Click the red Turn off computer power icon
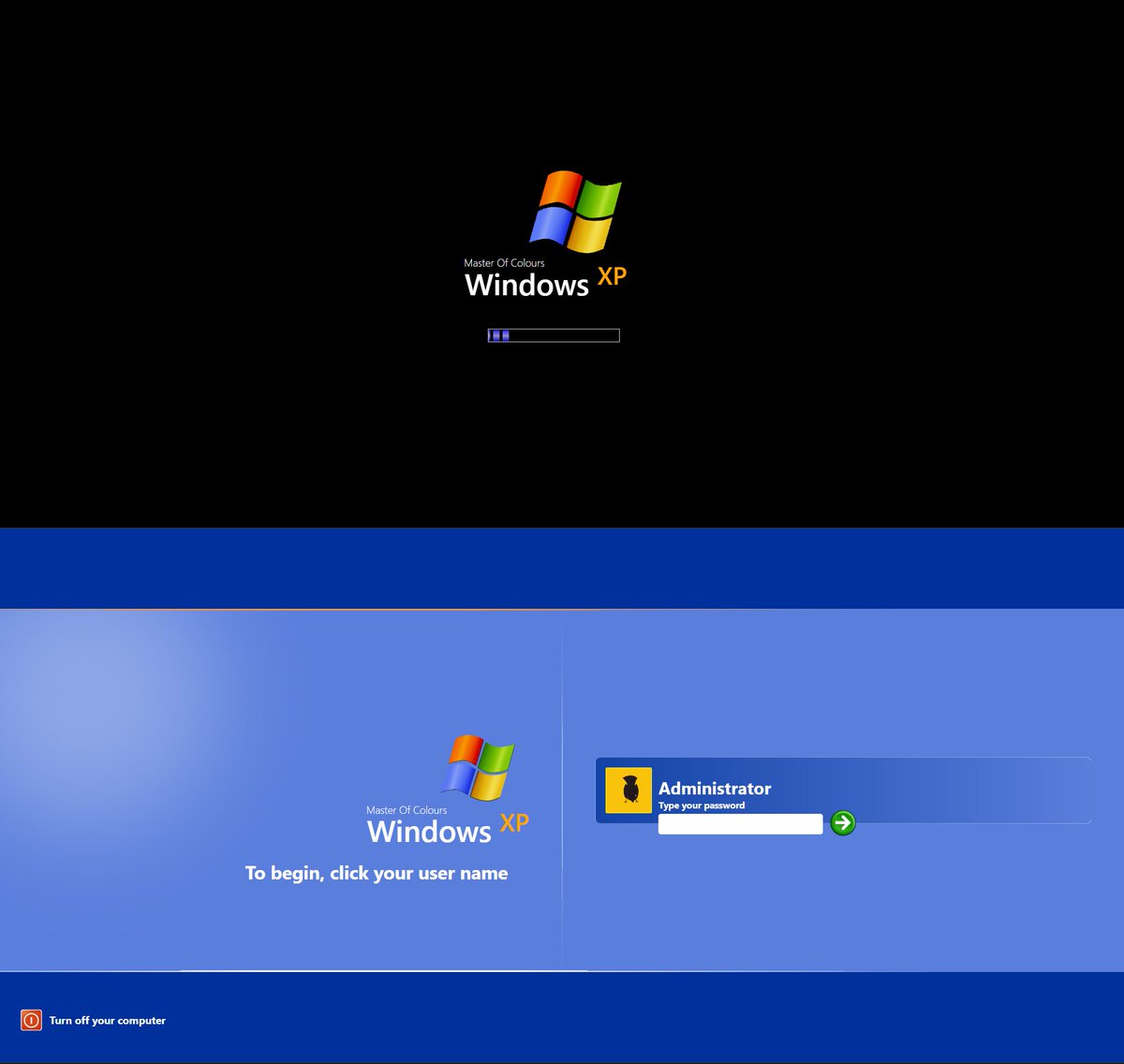The width and height of the screenshot is (1124, 1064). (x=31, y=1020)
